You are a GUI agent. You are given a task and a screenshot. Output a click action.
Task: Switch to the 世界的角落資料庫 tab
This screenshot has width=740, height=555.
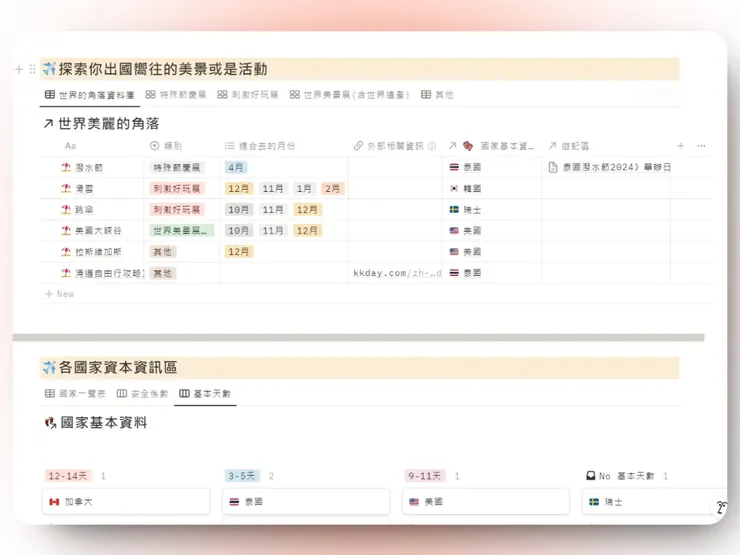pos(90,95)
